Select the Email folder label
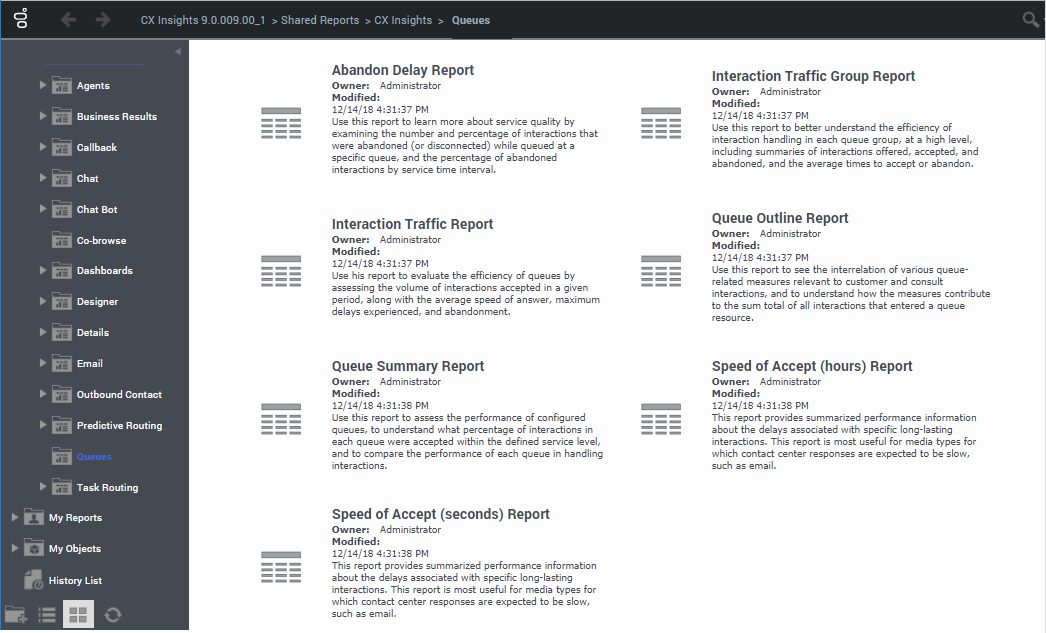 pyautogui.click(x=89, y=364)
